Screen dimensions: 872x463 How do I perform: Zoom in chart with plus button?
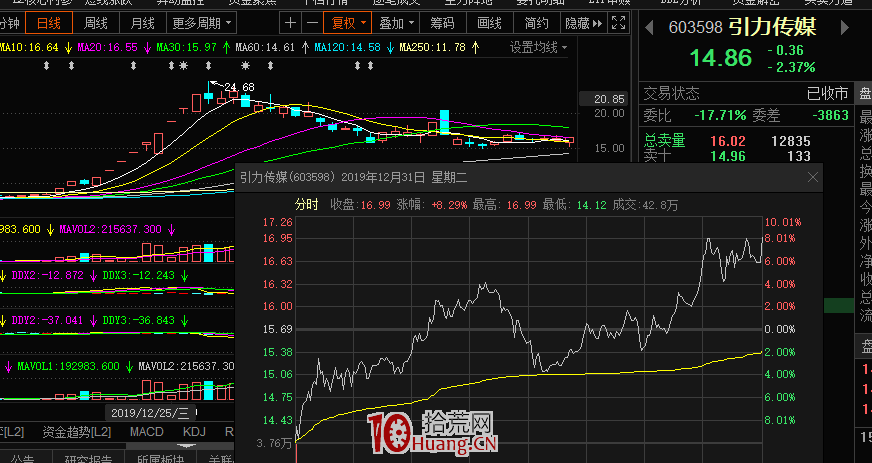coord(290,23)
